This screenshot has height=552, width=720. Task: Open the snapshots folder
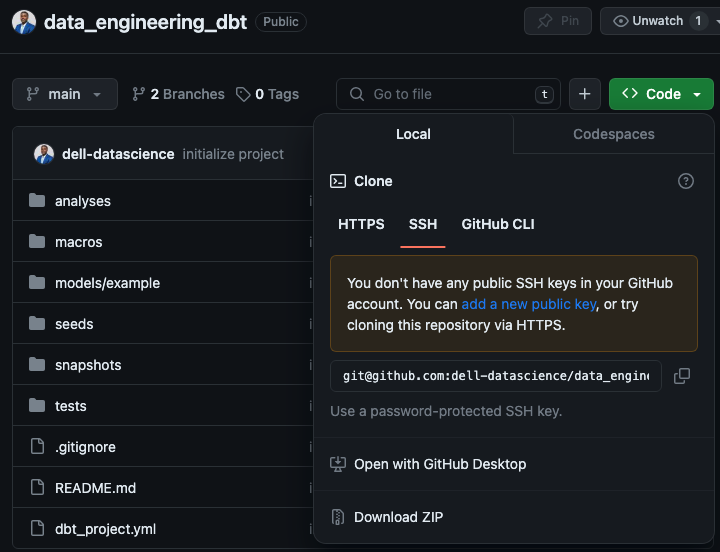tap(88, 365)
